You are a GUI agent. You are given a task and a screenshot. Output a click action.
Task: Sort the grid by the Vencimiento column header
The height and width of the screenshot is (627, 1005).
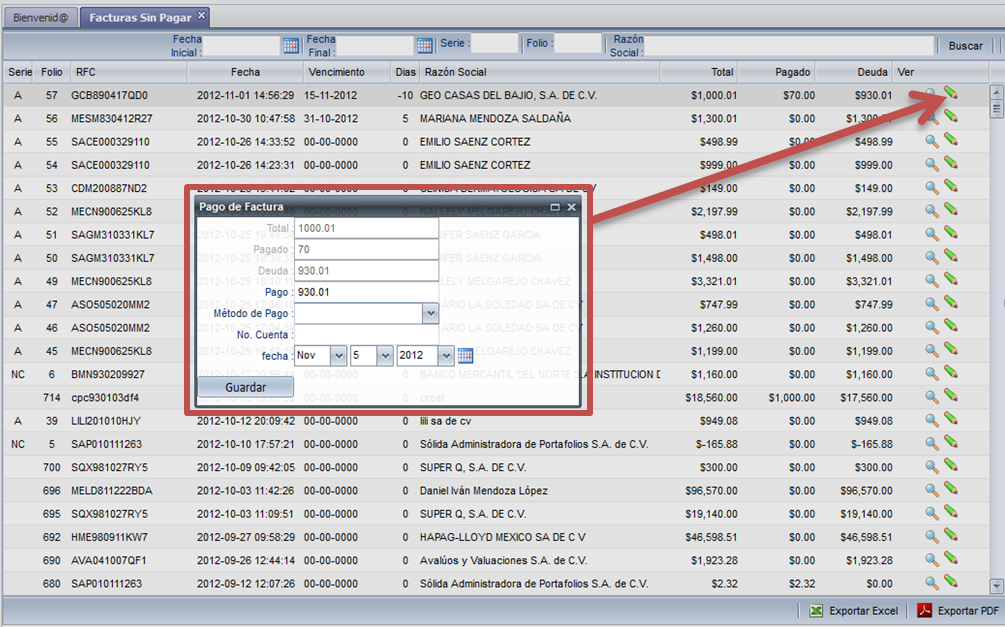[x=336, y=72]
